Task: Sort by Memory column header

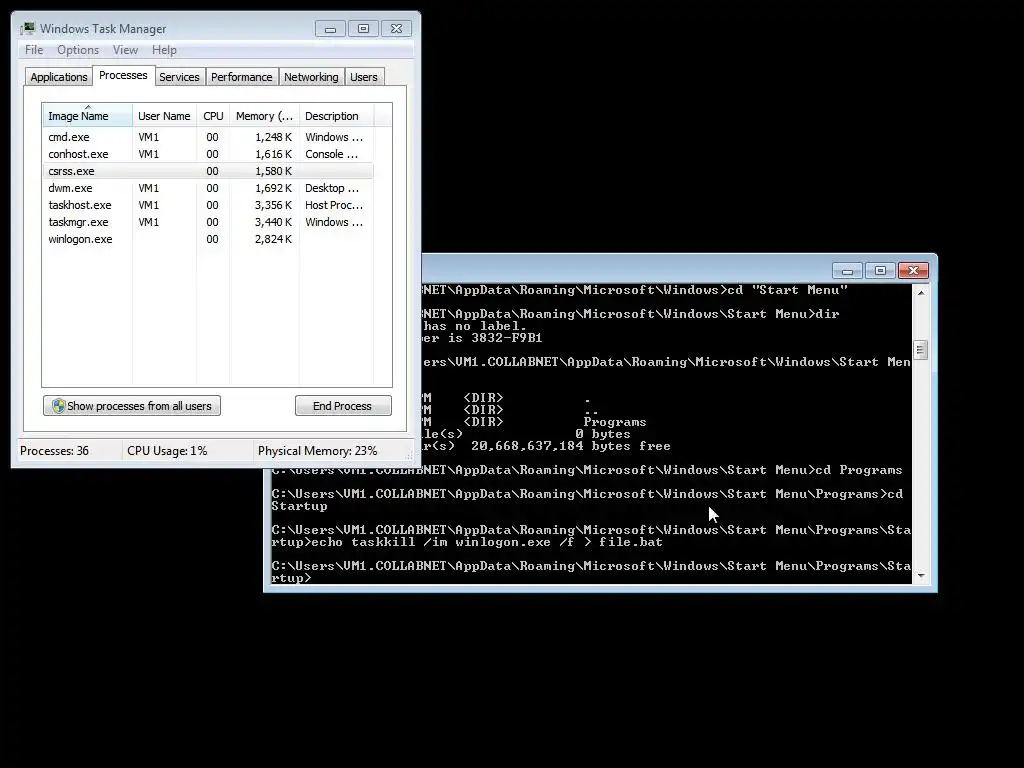Action: coord(264,116)
